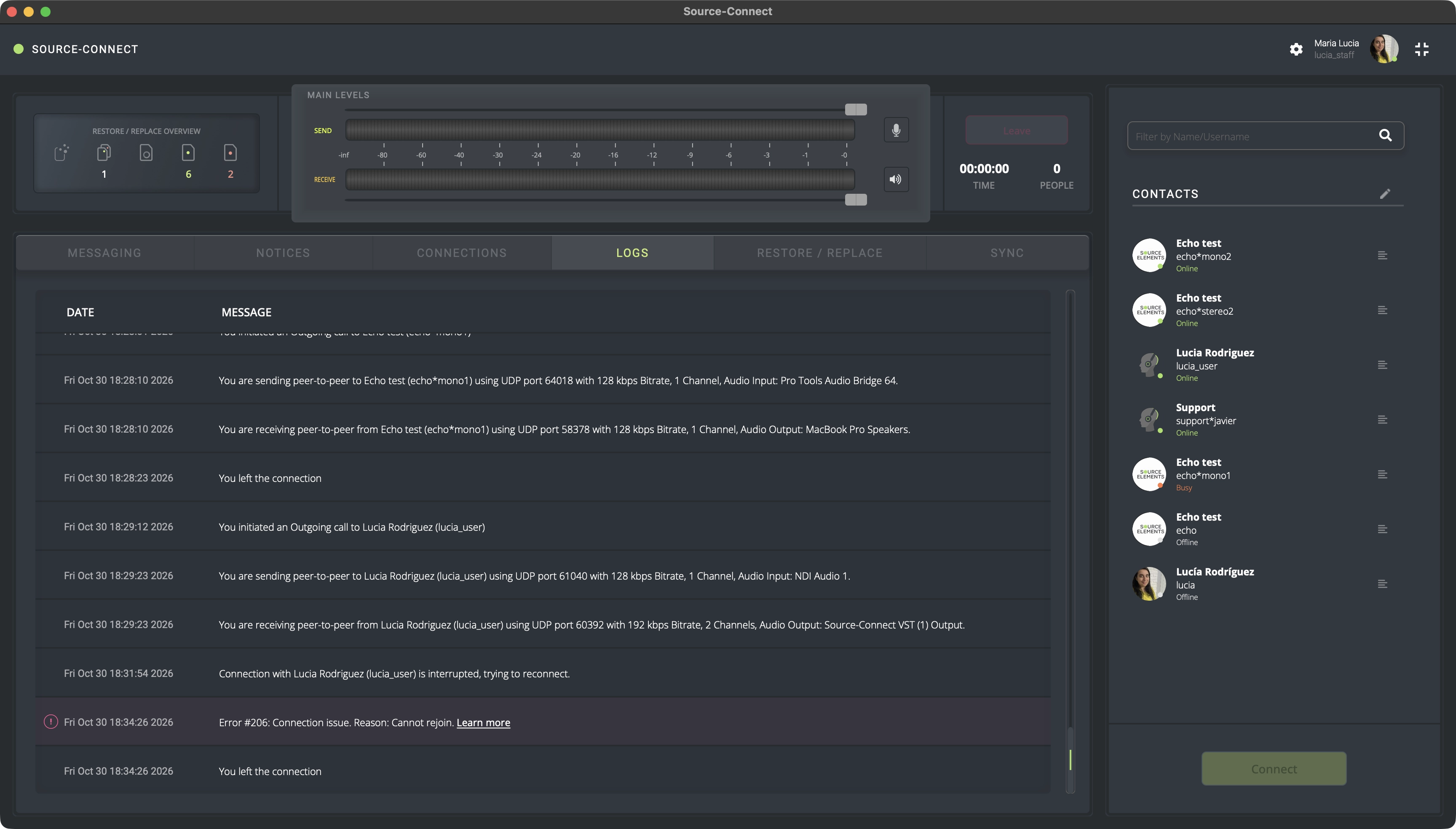Image resolution: width=1456 pixels, height=829 pixels.
Task: Click the first Restore/Replace overview icon
Action: tap(62, 152)
